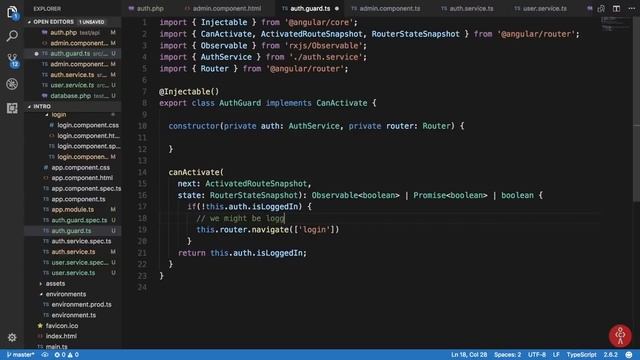Click the master branch indicator in status bar

[x=20, y=355]
